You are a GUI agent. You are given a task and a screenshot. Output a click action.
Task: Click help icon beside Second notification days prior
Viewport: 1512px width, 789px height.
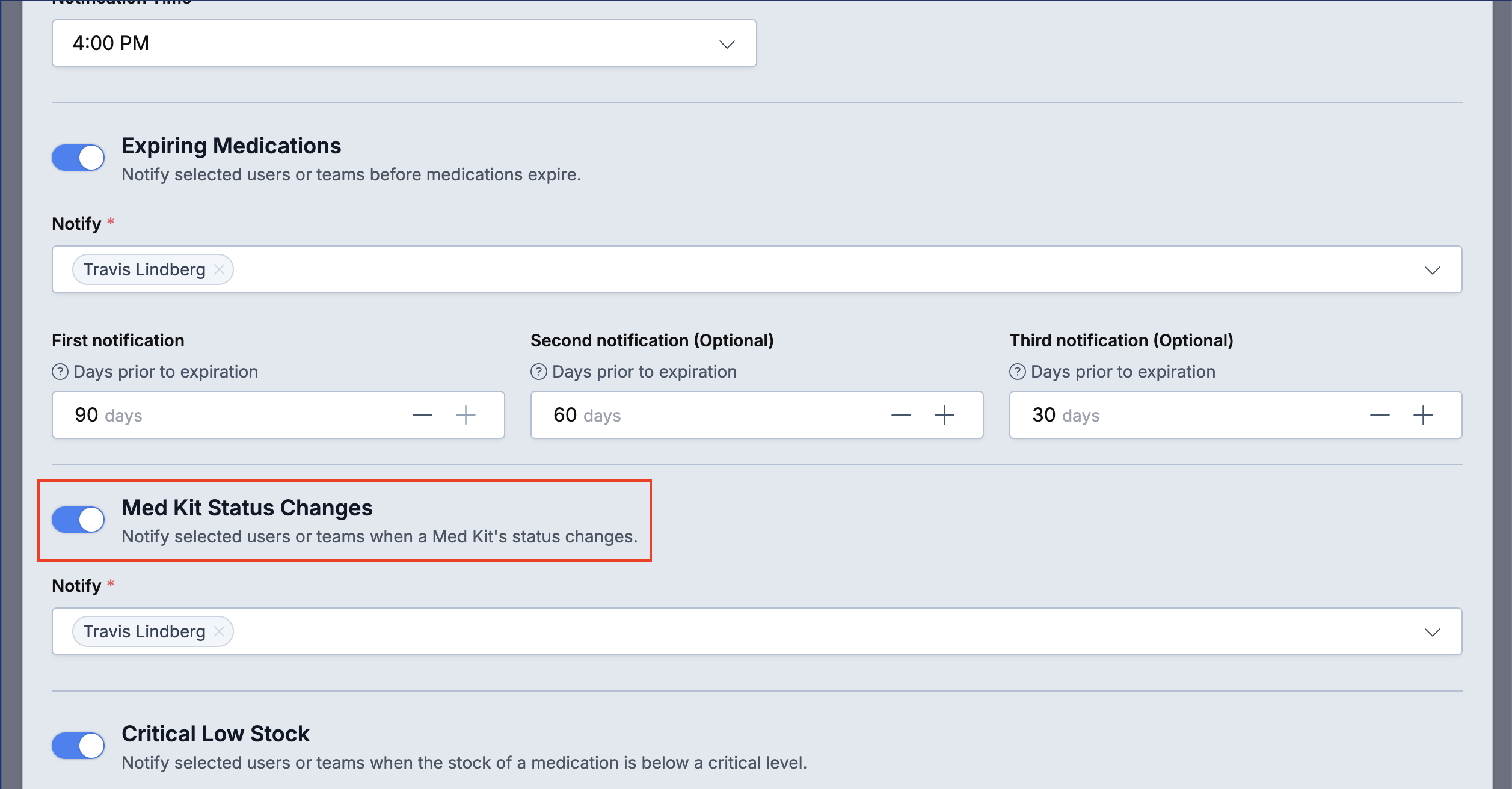tap(539, 372)
